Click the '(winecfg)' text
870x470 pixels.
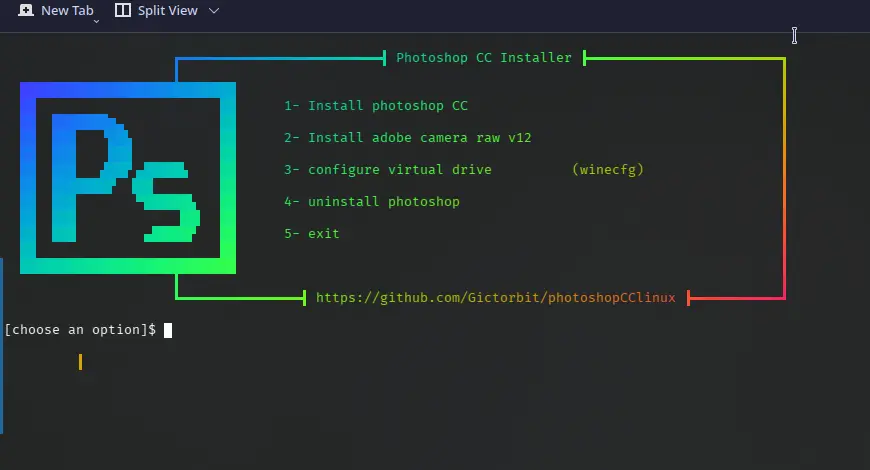point(608,169)
